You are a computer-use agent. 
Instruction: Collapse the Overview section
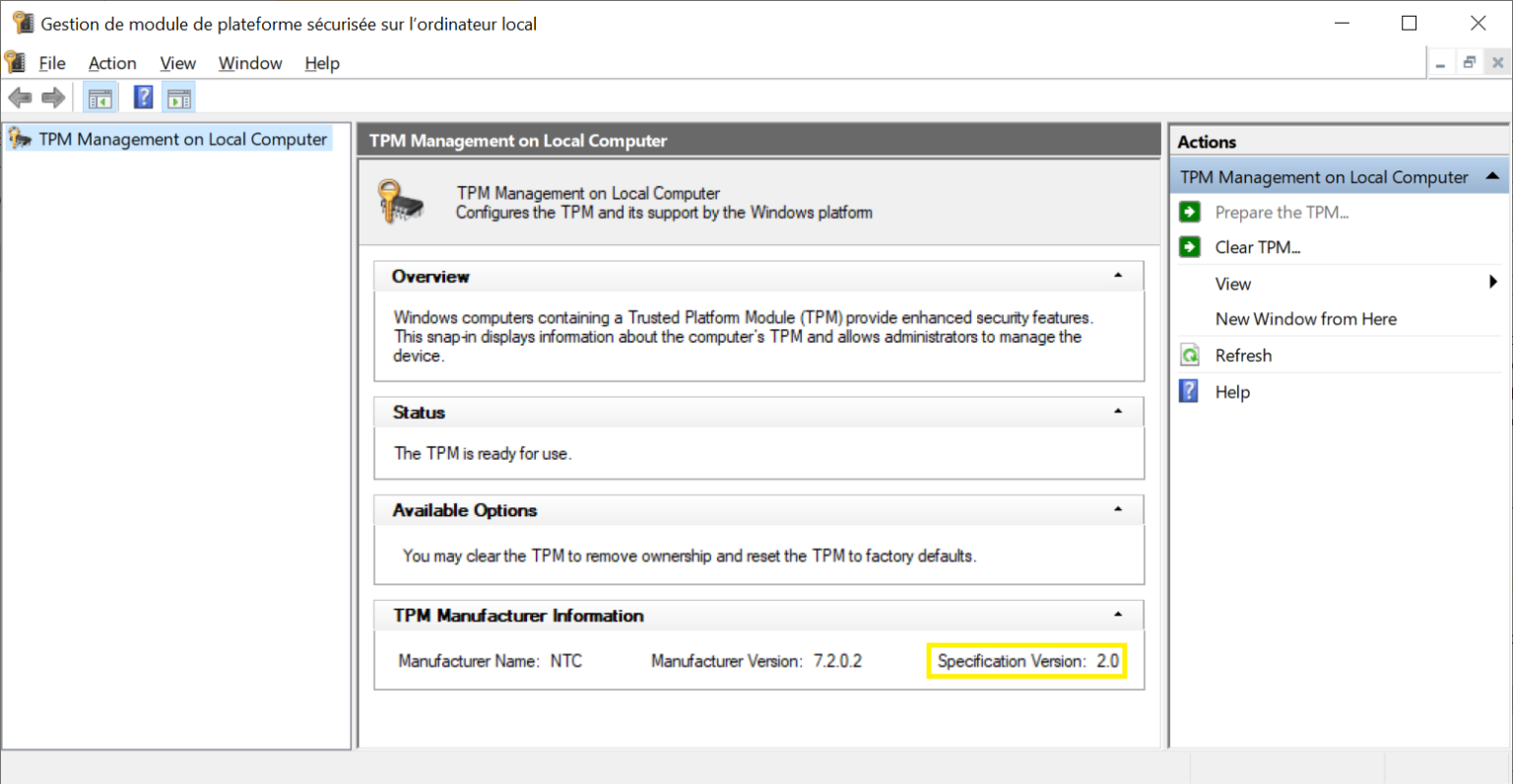coord(1118,276)
